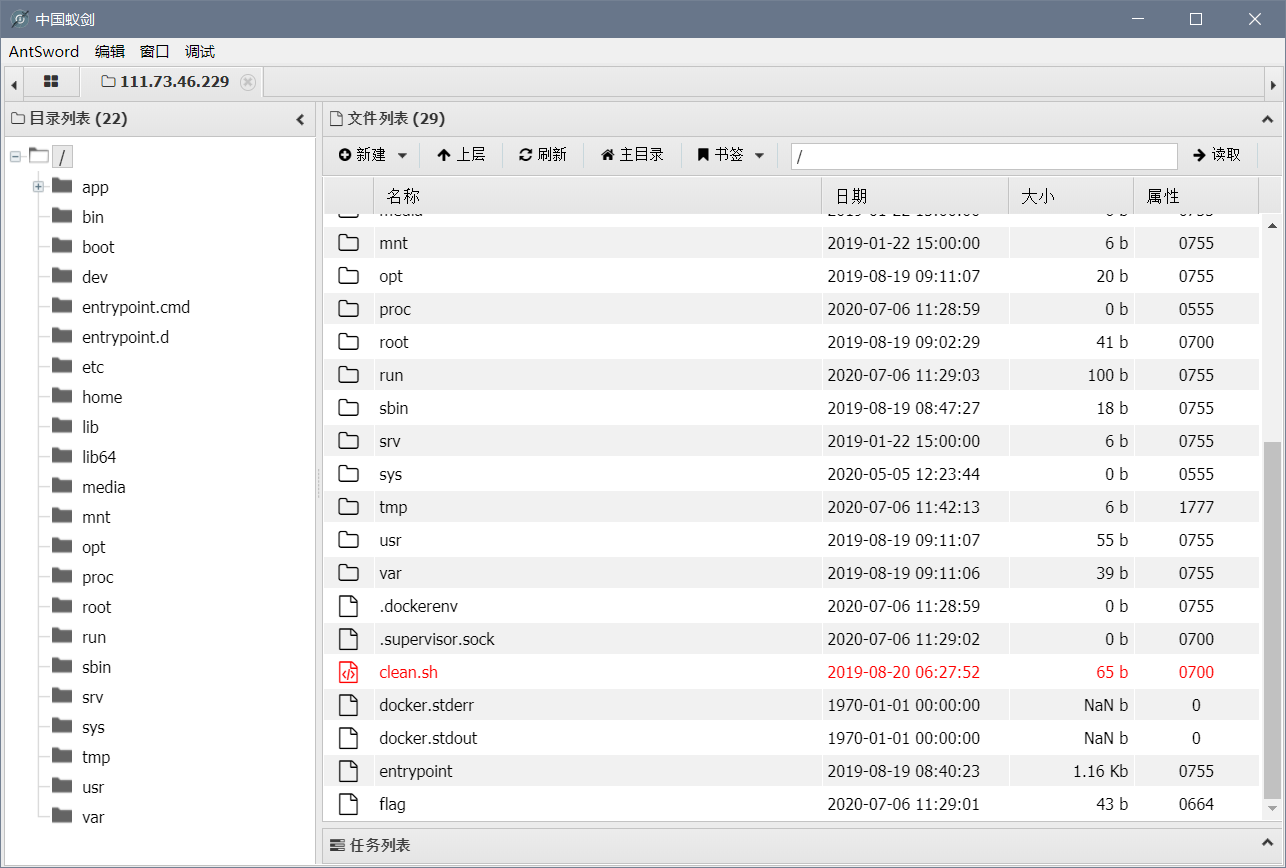
Task: Click the opt folder icon in file list
Action: [348, 275]
